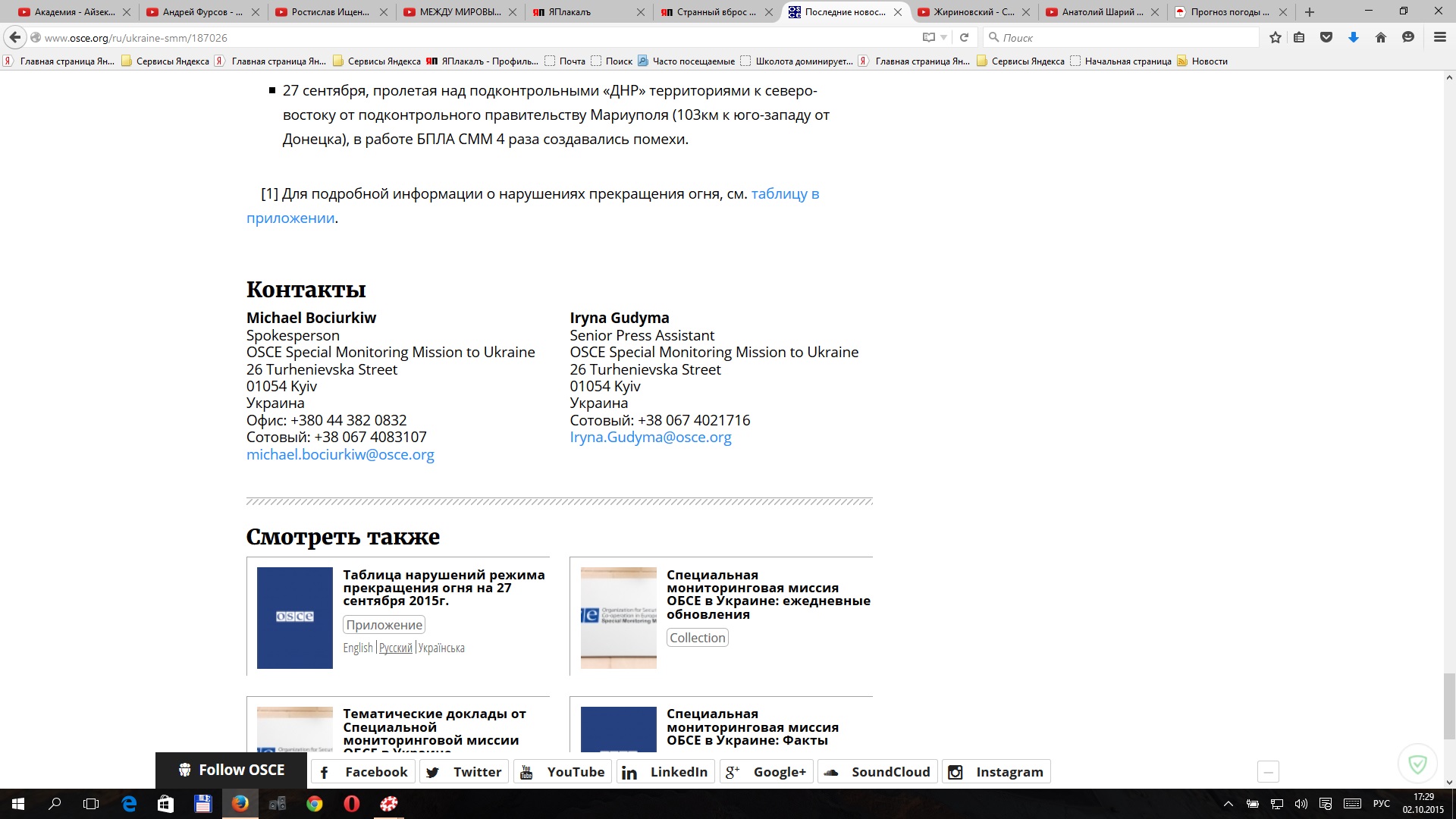Image resolution: width=1456 pixels, height=819 pixels.
Task: Open the Firefox hamburger menu
Action: tap(1440, 37)
